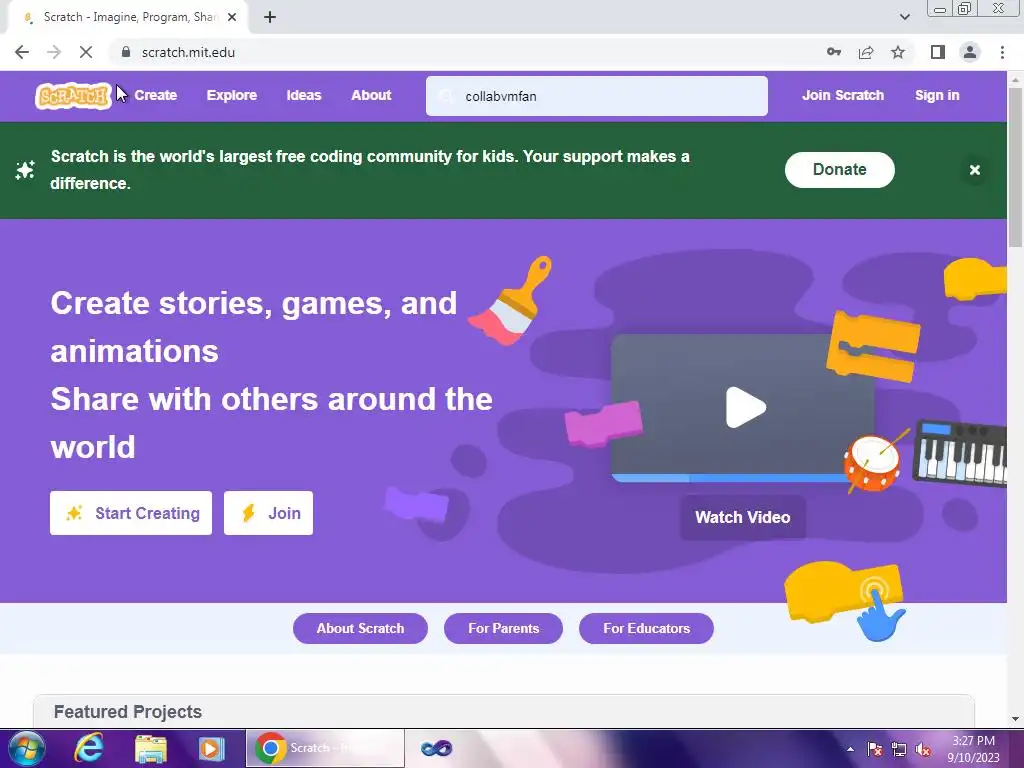Show hidden tray icons arrow
The width and height of the screenshot is (1024, 768).
pyautogui.click(x=850, y=749)
